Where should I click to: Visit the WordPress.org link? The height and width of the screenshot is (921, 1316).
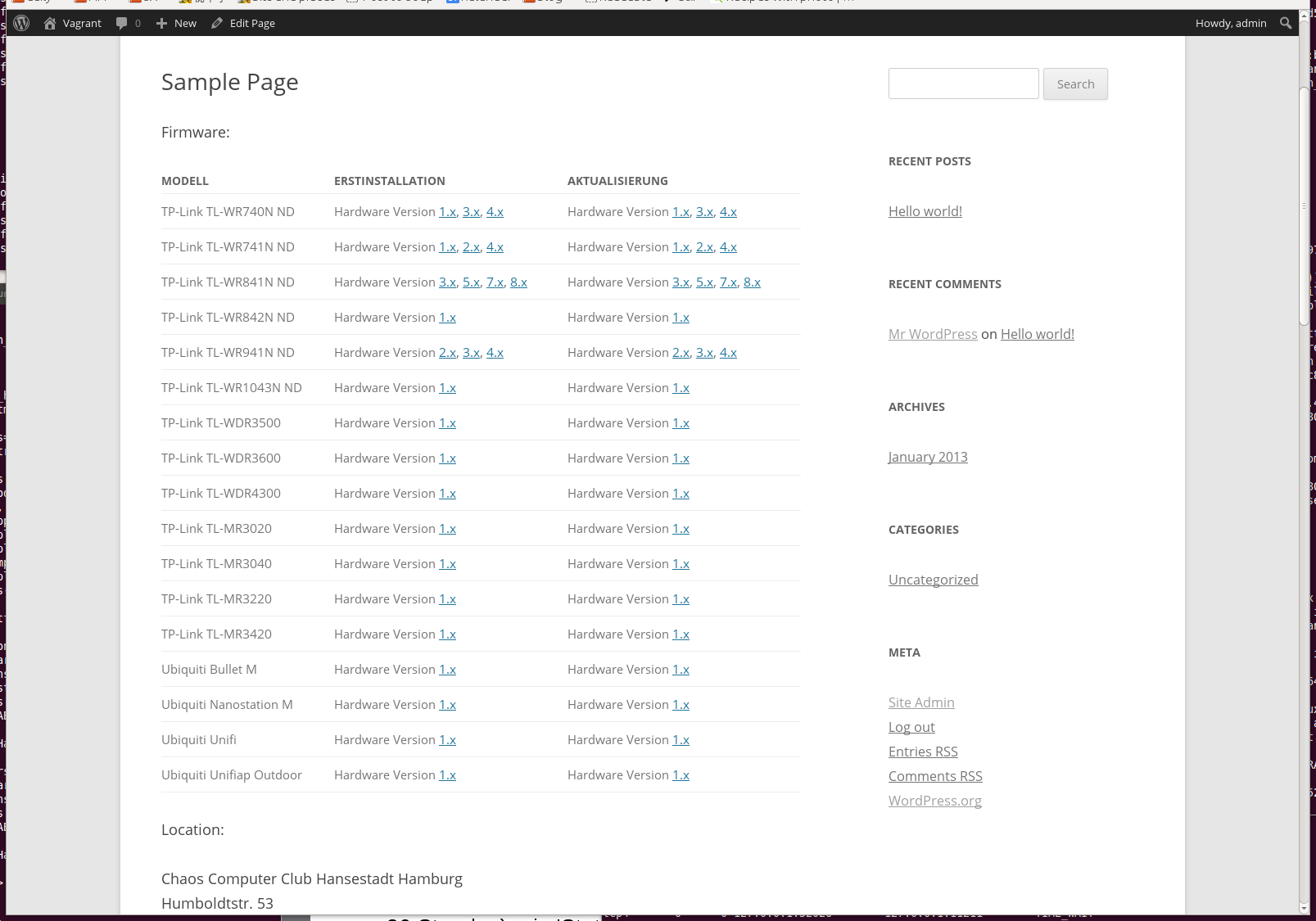point(935,801)
